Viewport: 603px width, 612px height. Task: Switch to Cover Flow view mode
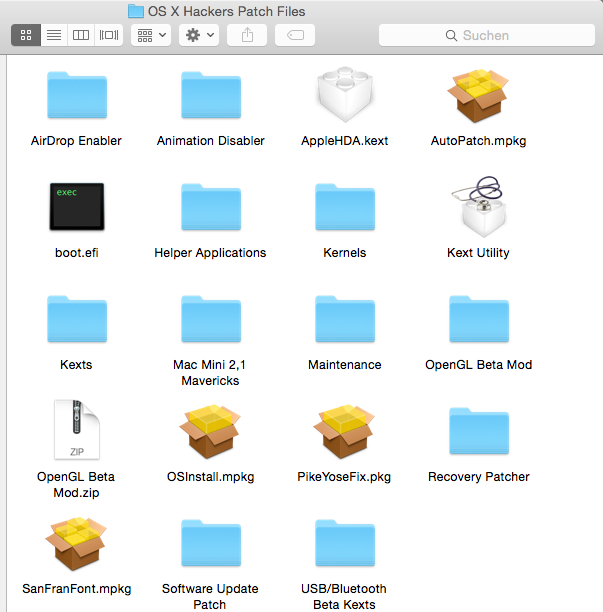click(109, 35)
